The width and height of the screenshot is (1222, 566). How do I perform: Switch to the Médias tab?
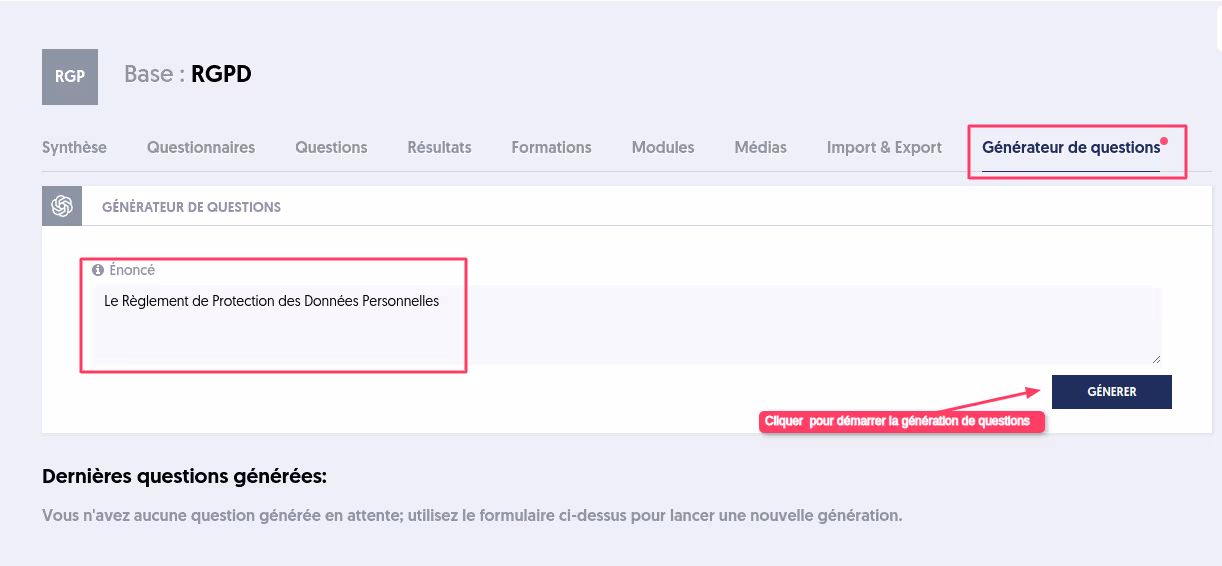coord(760,147)
